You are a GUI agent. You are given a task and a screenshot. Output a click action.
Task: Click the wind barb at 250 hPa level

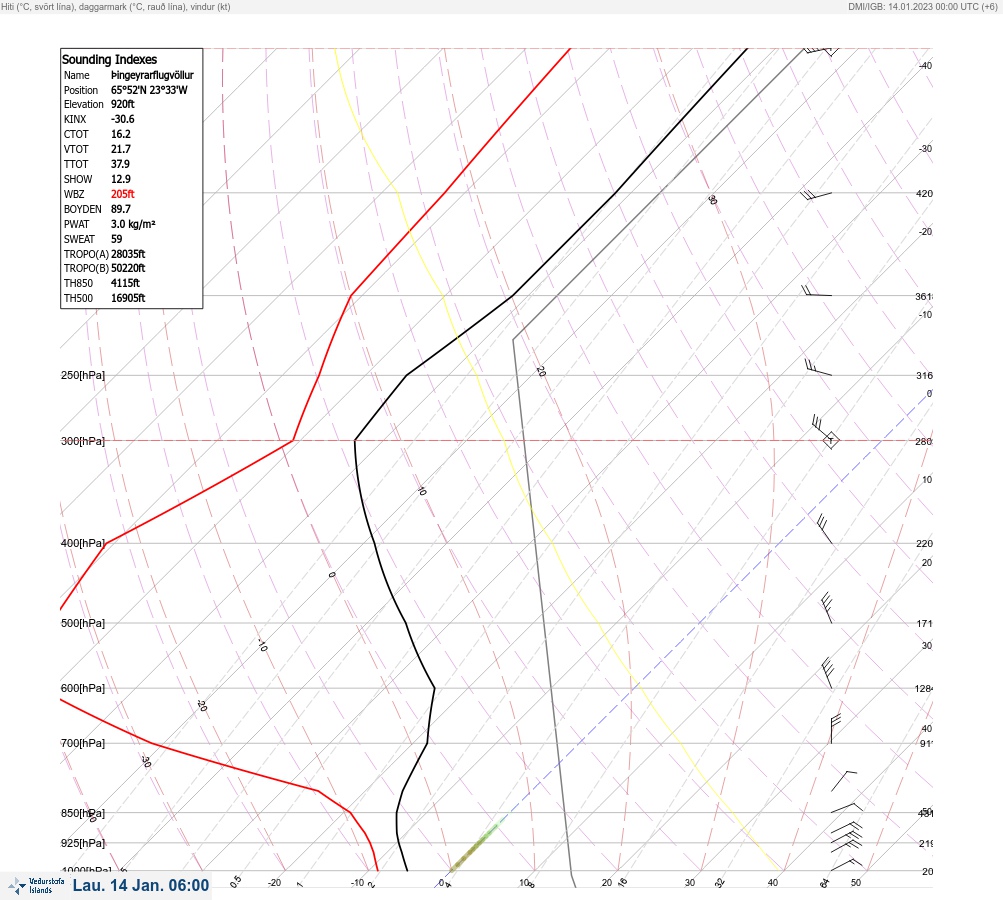[817, 367]
